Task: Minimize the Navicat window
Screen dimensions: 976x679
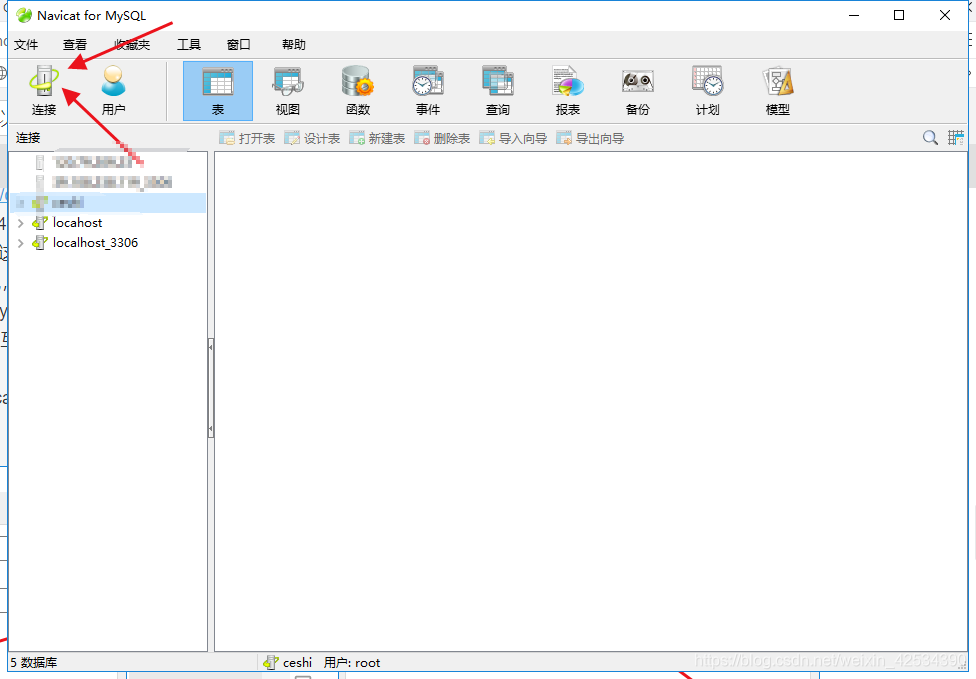Action: [854, 15]
